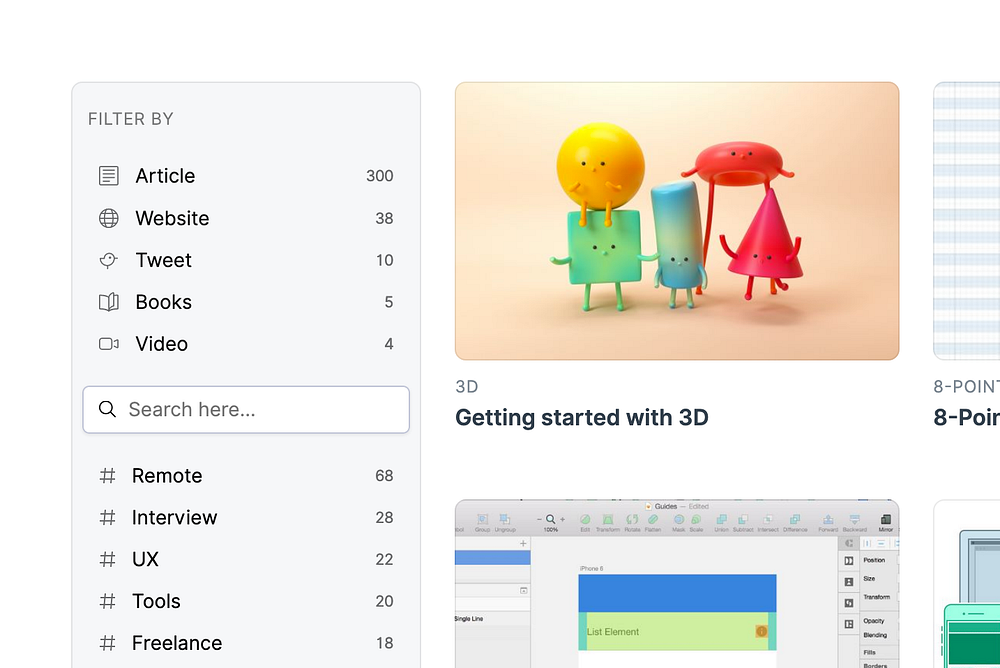Click the Website count 38
The width and height of the screenshot is (1000, 668).
click(384, 218)
